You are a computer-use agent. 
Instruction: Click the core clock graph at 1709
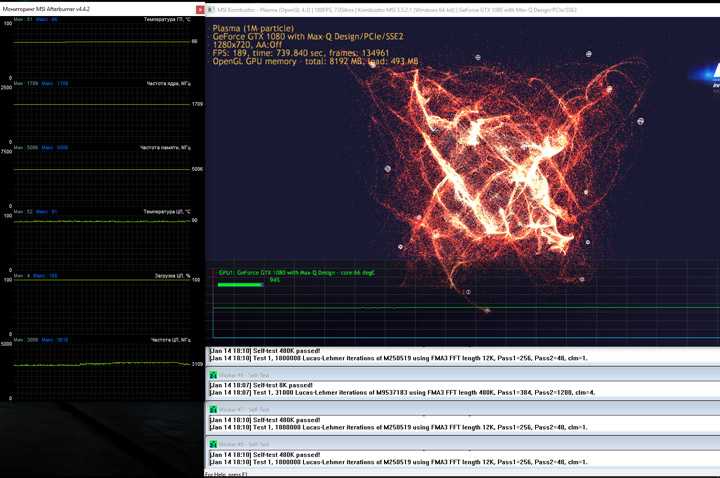pos(100,104)
